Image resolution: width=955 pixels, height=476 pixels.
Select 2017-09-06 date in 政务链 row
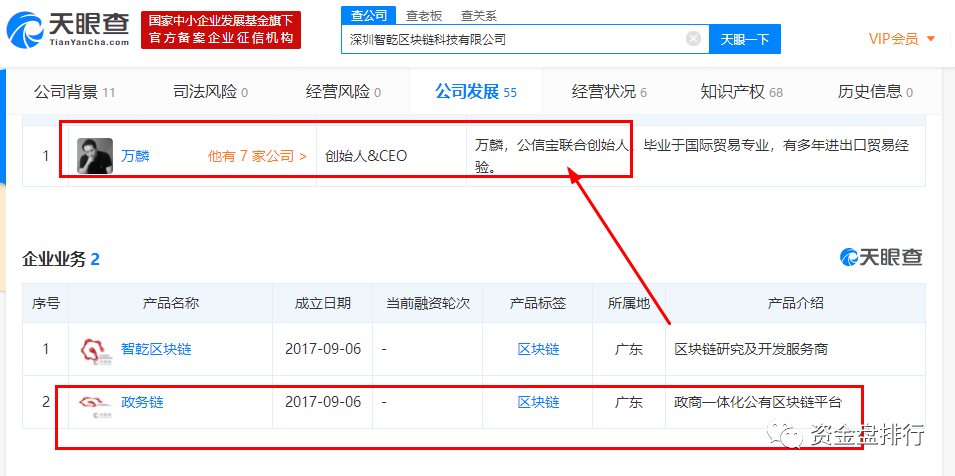pyautogui.click(x=323, y=402)
